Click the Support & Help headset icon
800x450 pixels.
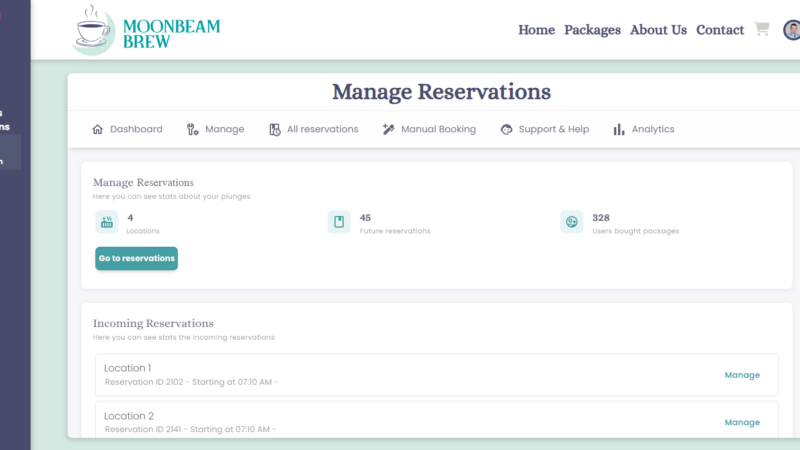coord(506,130)
